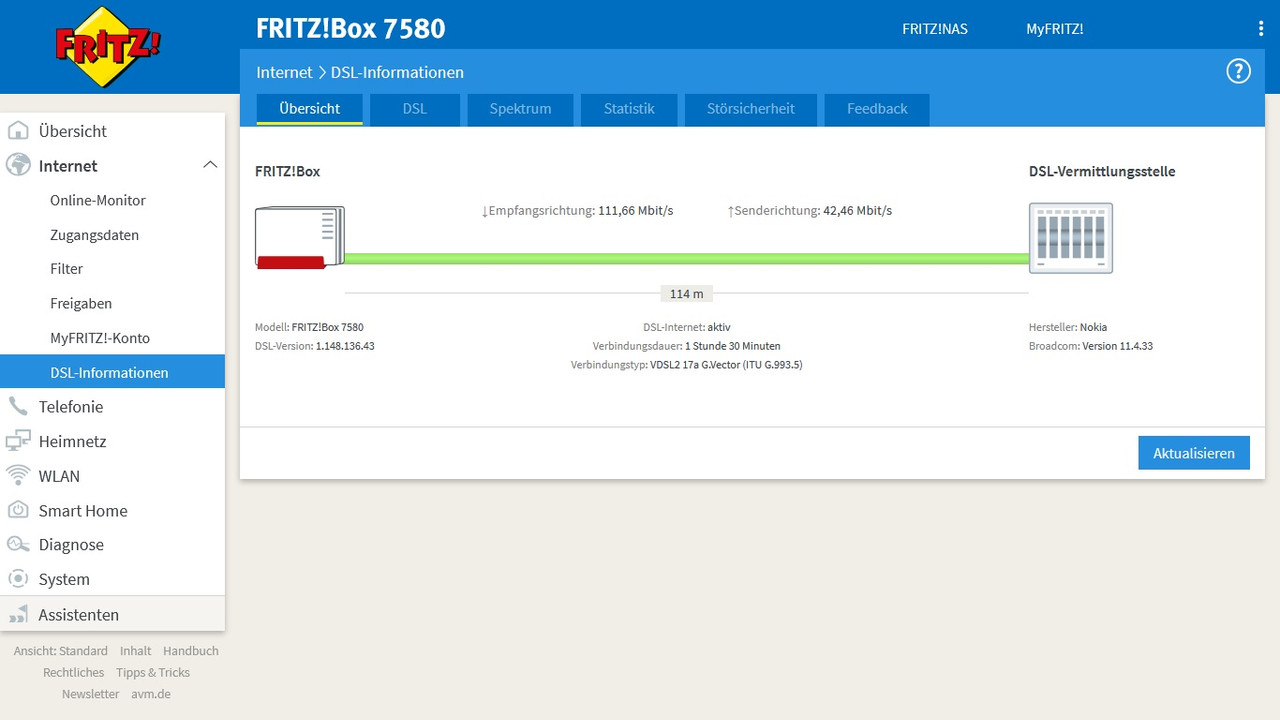Switch to the DSL tab

[x=415, y=109]
